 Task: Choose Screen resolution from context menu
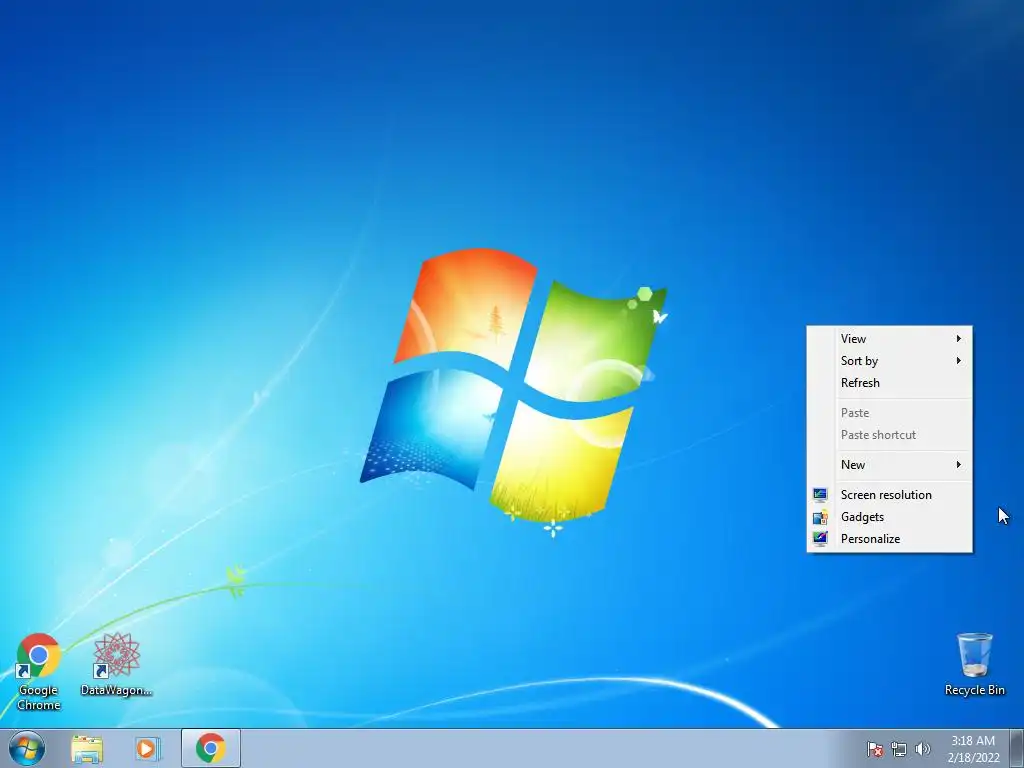tap(889, 494)
